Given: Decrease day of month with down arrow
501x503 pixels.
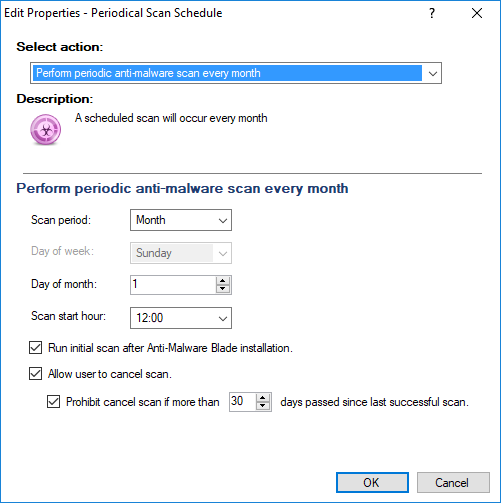Looking at the screenshot, I should click(x=223, y=289).
